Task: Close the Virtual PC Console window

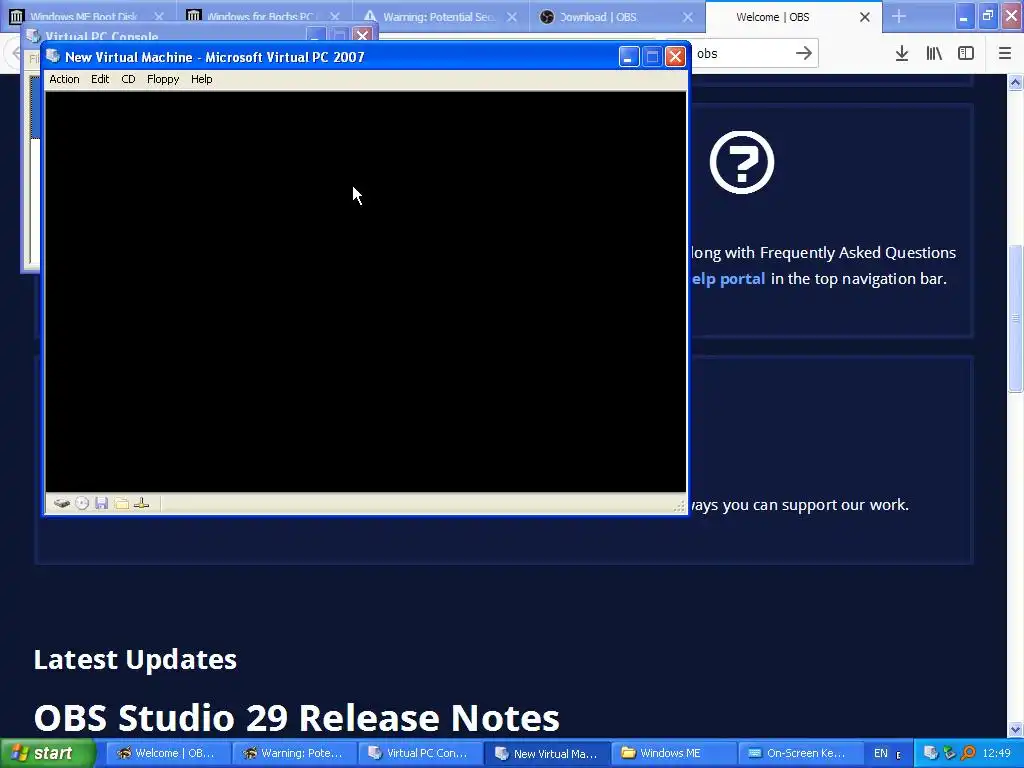Action: (362, 35)
